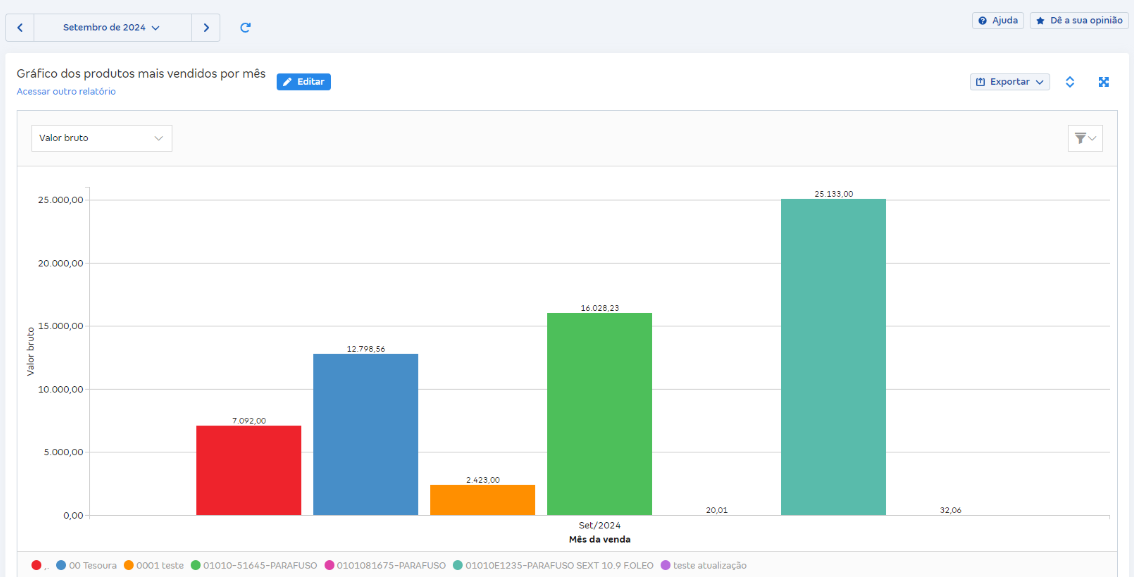Go to the previous month with left arrow
Screen dimensions: 1134x577
pos(20,28)
